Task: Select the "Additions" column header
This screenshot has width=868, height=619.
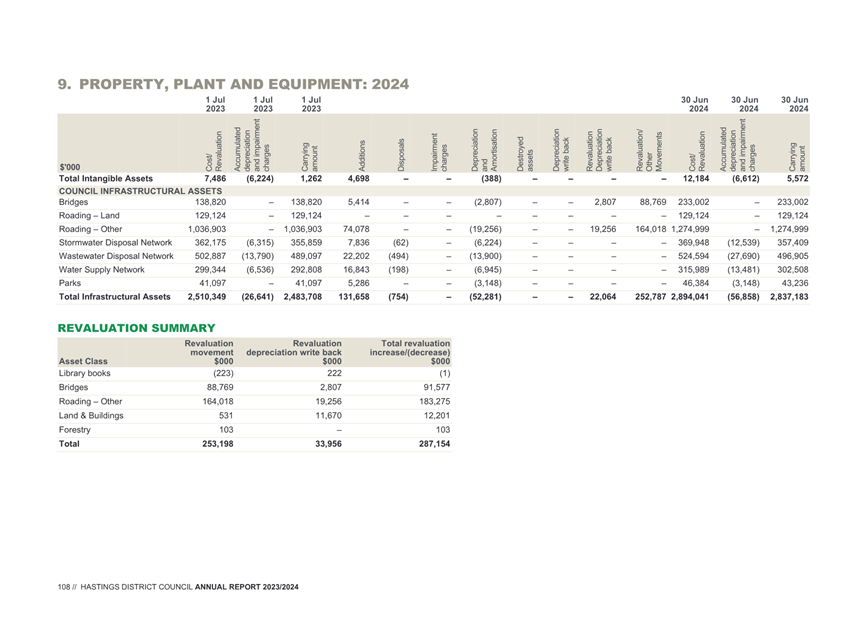Action: point(362,155)
